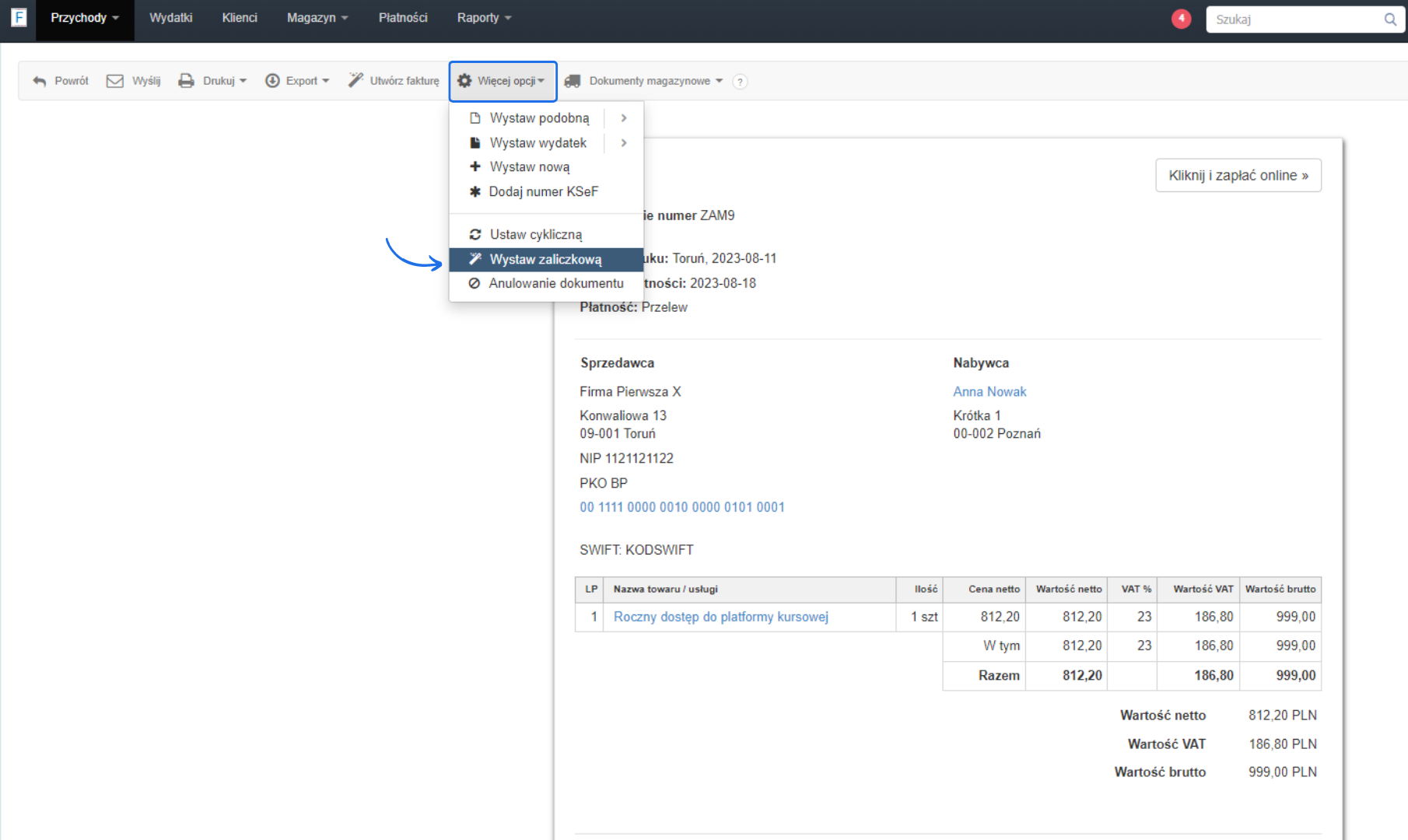Open the red notification badge
Viewport: 1408px width, 840px height.
(1181, 19)
